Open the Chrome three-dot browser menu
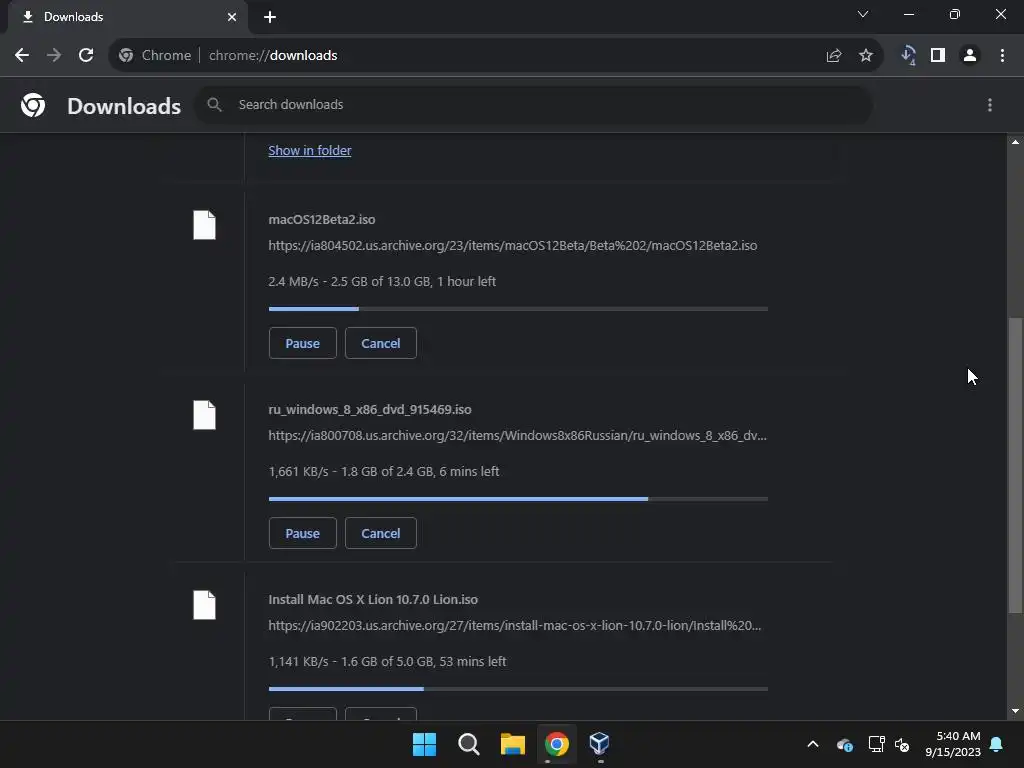The width and height of the screenshot is (1024, 768). [1002, 56]
